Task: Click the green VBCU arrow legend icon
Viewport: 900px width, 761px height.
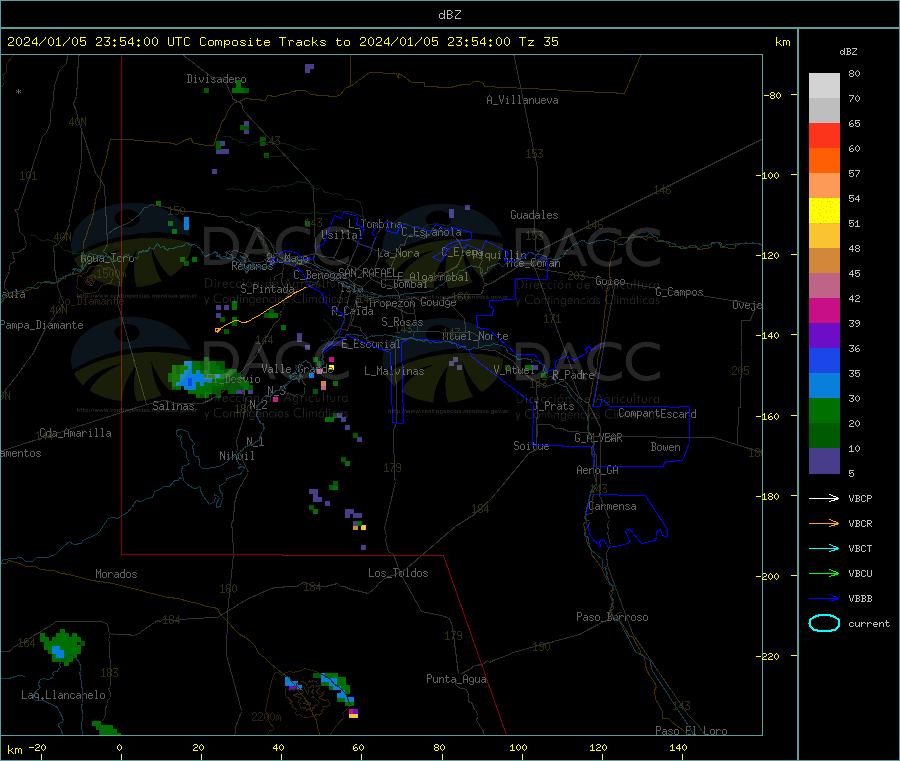Action: pos(824,573)
